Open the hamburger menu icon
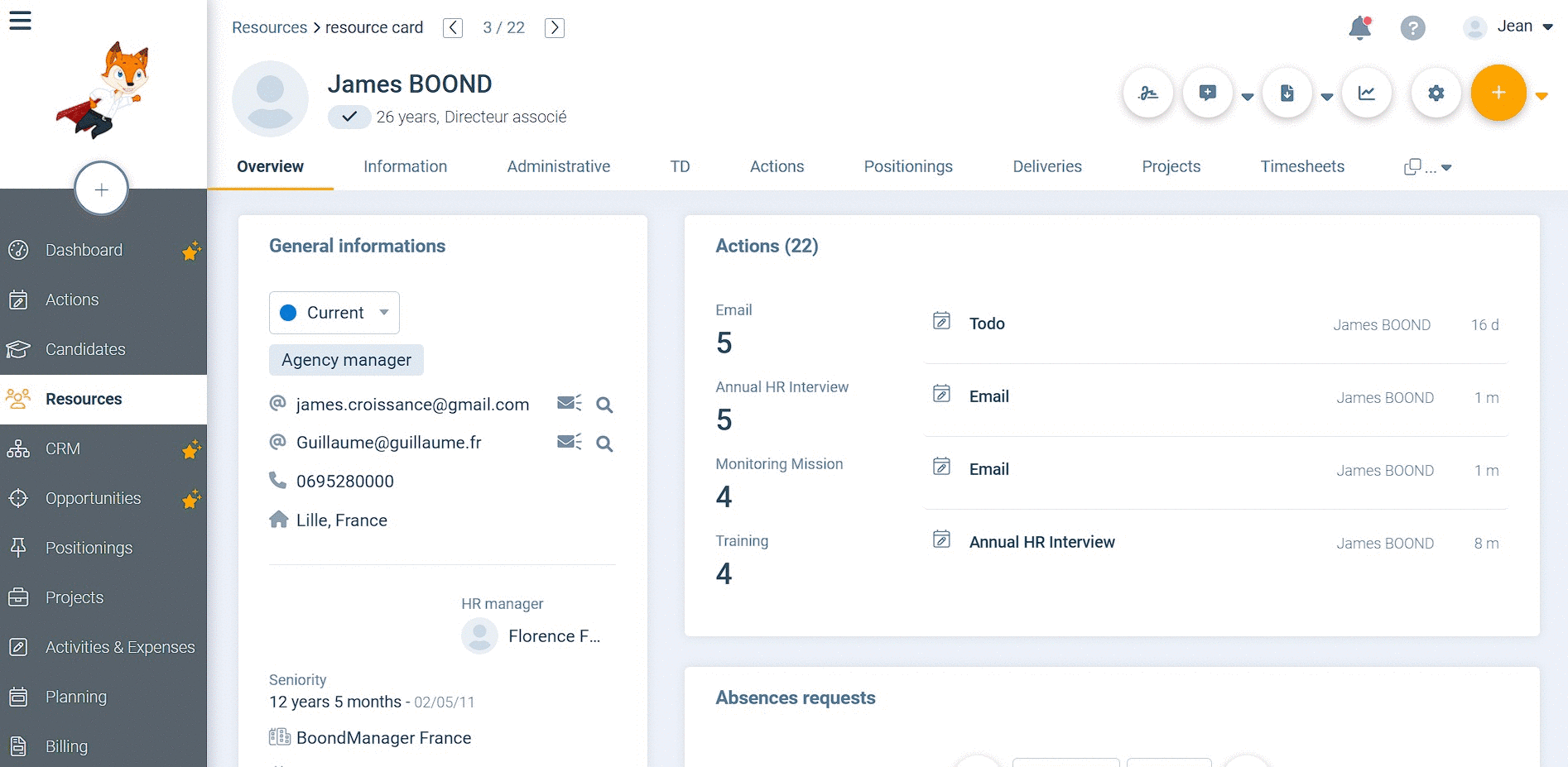The width and height of the screenshot is (1568, 767). point(20,21)
